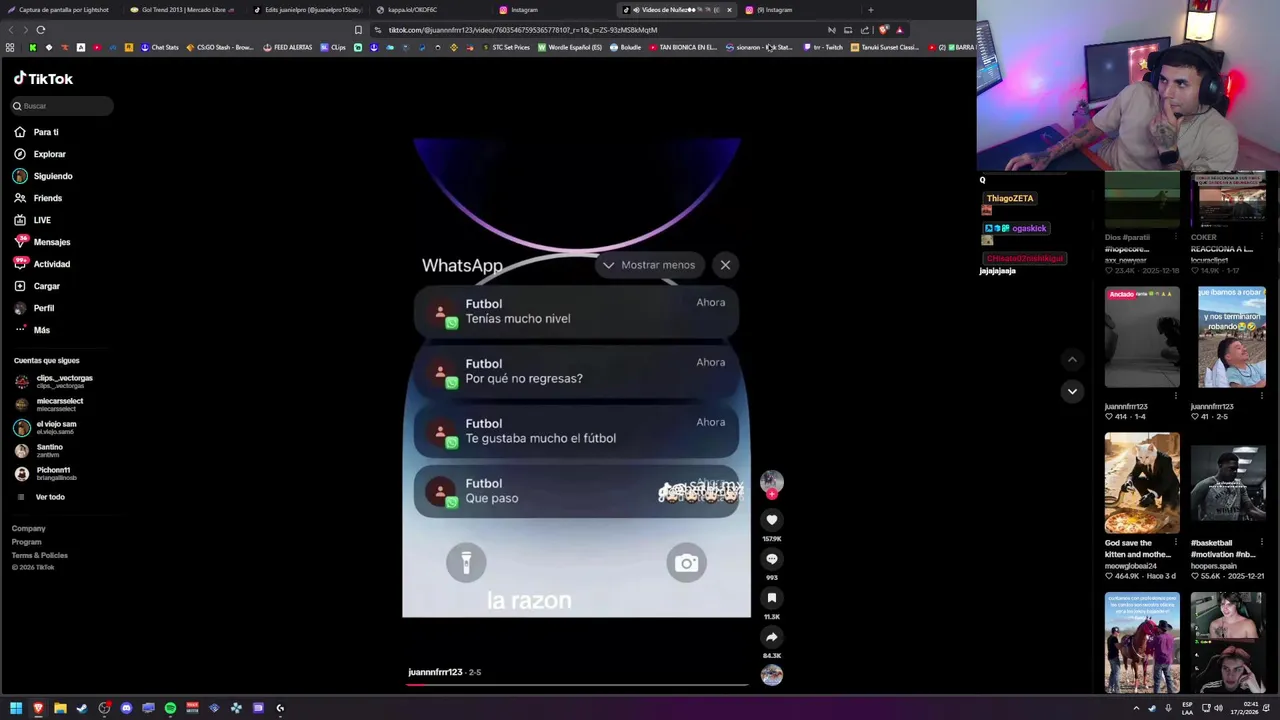This screenshot has height=720, width=1280.
Task: Open the Brave Shields lion icon
Action: tap(883, 30)
